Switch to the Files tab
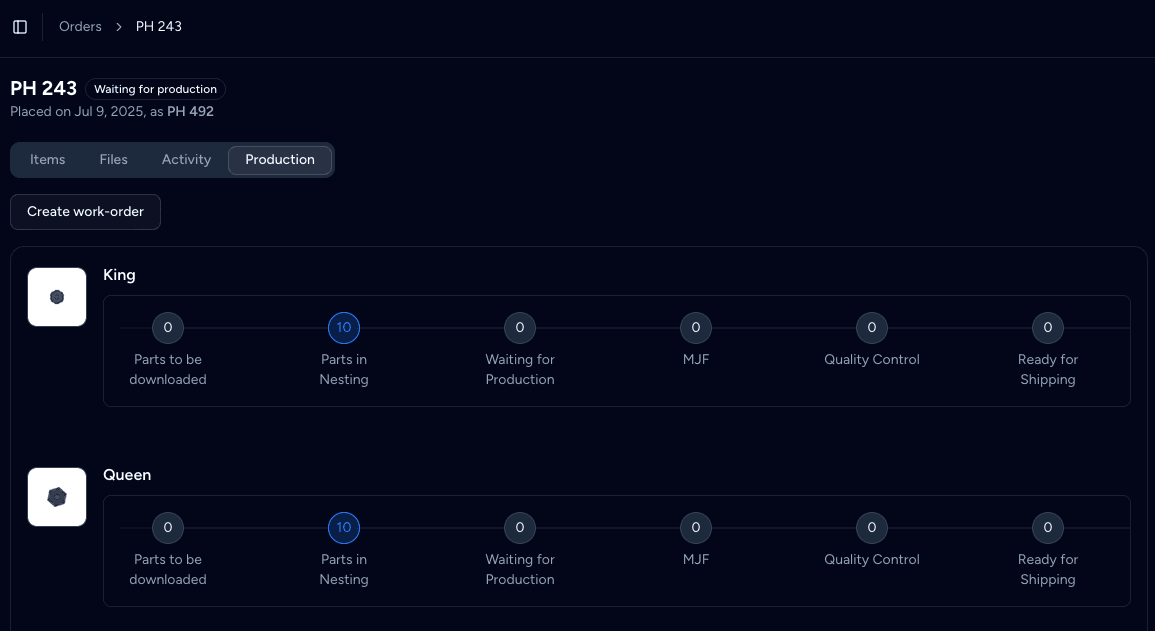This screenshot has height=631, width=1155. tap(113, 159)
